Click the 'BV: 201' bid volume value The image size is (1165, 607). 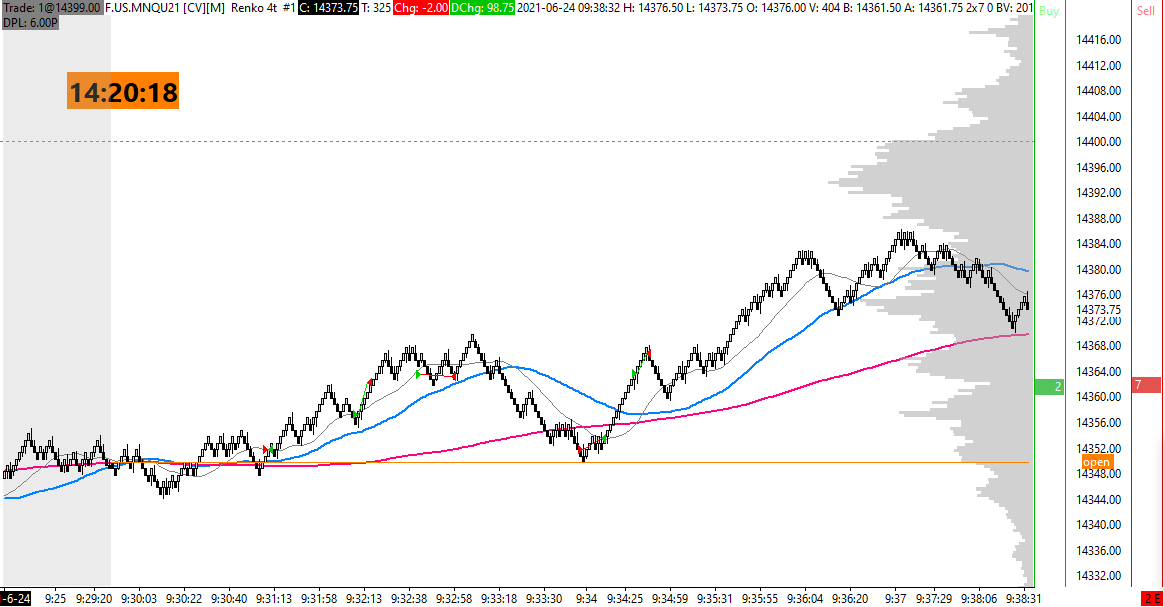pyautogui.click(x=1014, y=8)
